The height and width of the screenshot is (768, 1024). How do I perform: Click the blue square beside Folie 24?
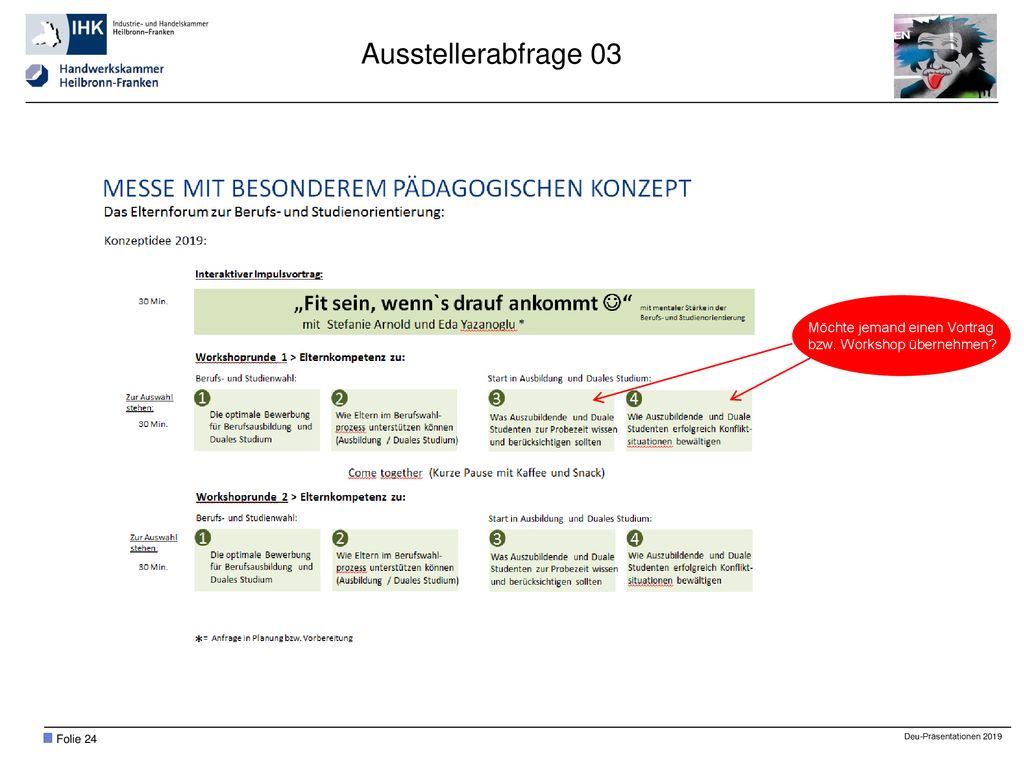click(x=48, y=738)
